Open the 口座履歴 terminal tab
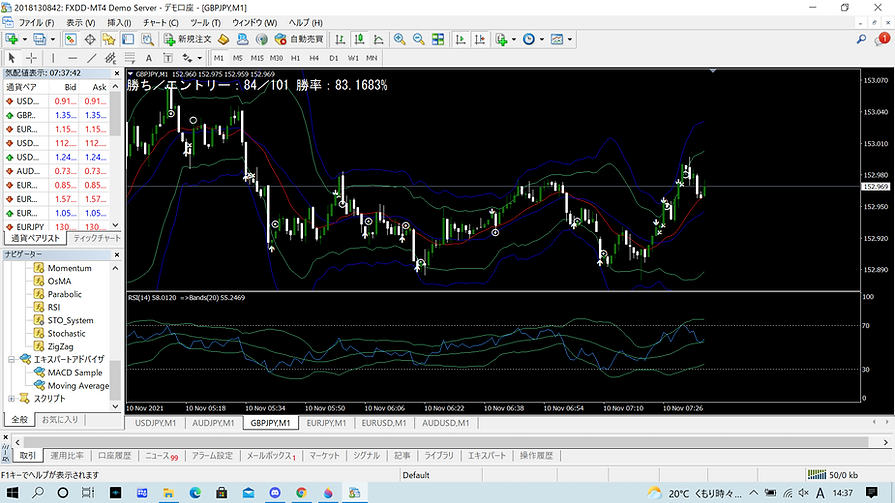895x503 pixels. [114, 456]
